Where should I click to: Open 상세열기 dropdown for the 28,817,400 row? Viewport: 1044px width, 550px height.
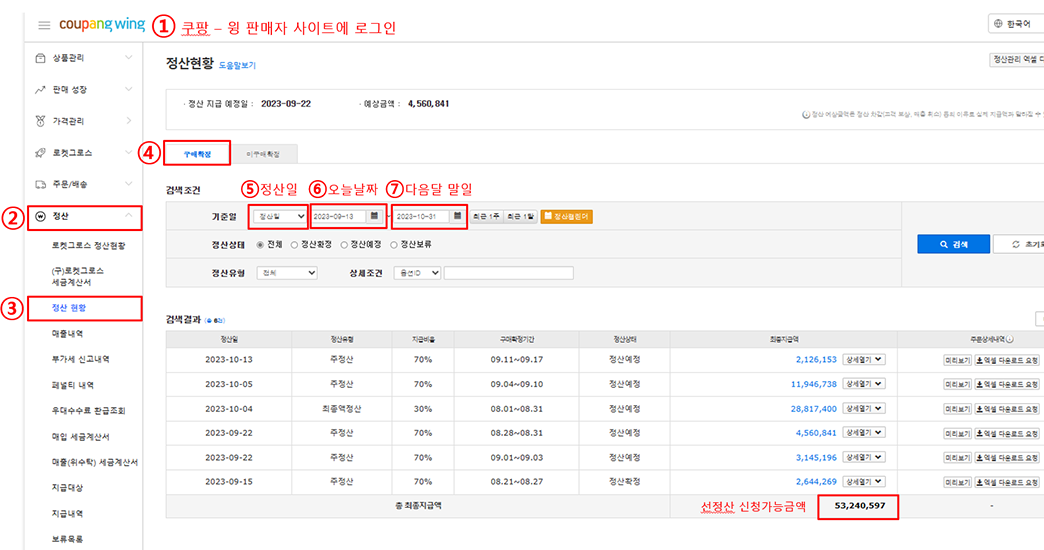pos(864,408)
